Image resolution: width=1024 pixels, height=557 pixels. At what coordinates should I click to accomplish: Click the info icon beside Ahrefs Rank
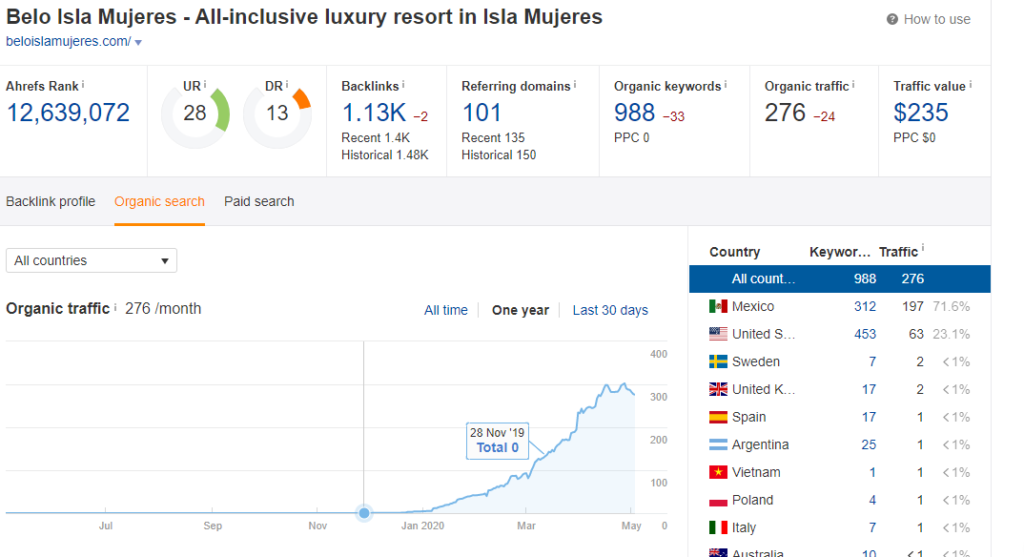click(83, 86)
